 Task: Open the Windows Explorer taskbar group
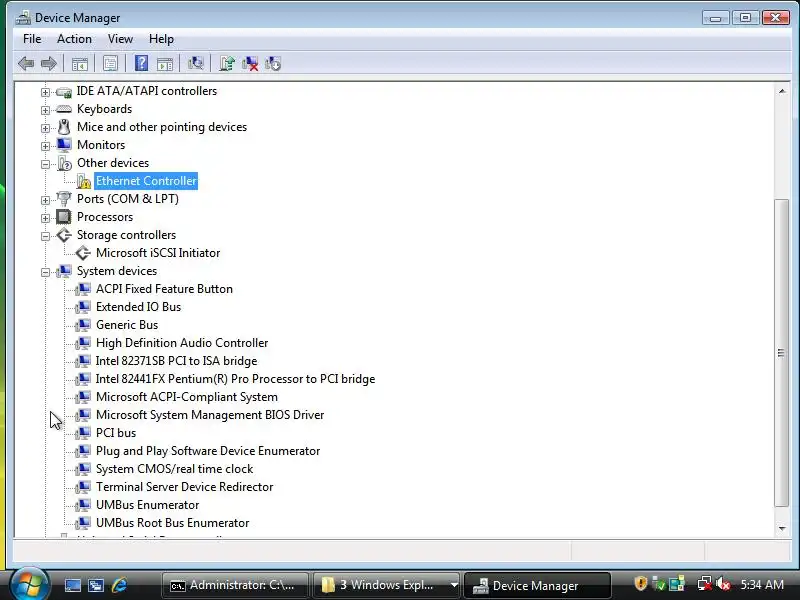coord(386,585)
